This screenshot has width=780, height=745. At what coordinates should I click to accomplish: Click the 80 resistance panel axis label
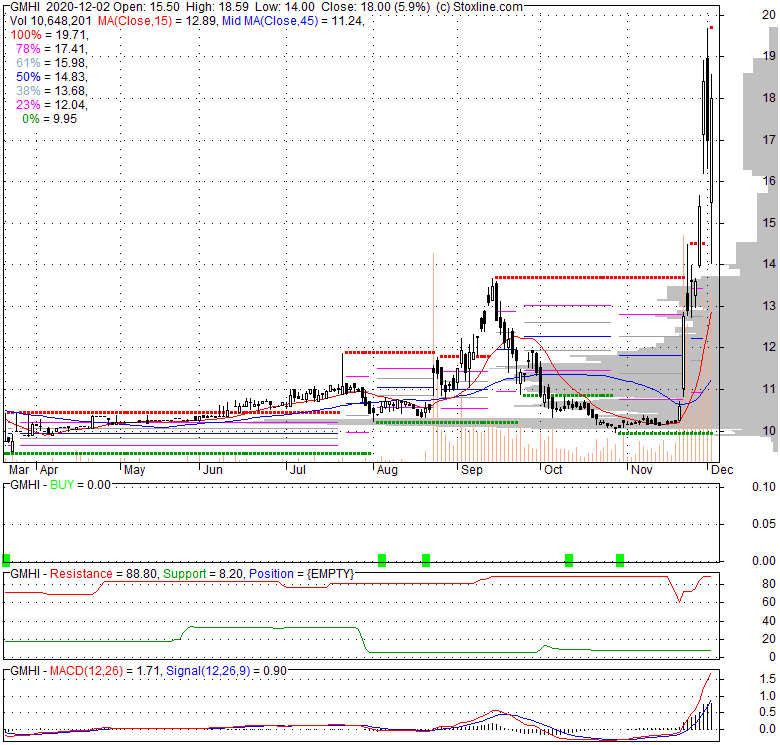coord(769,583)
